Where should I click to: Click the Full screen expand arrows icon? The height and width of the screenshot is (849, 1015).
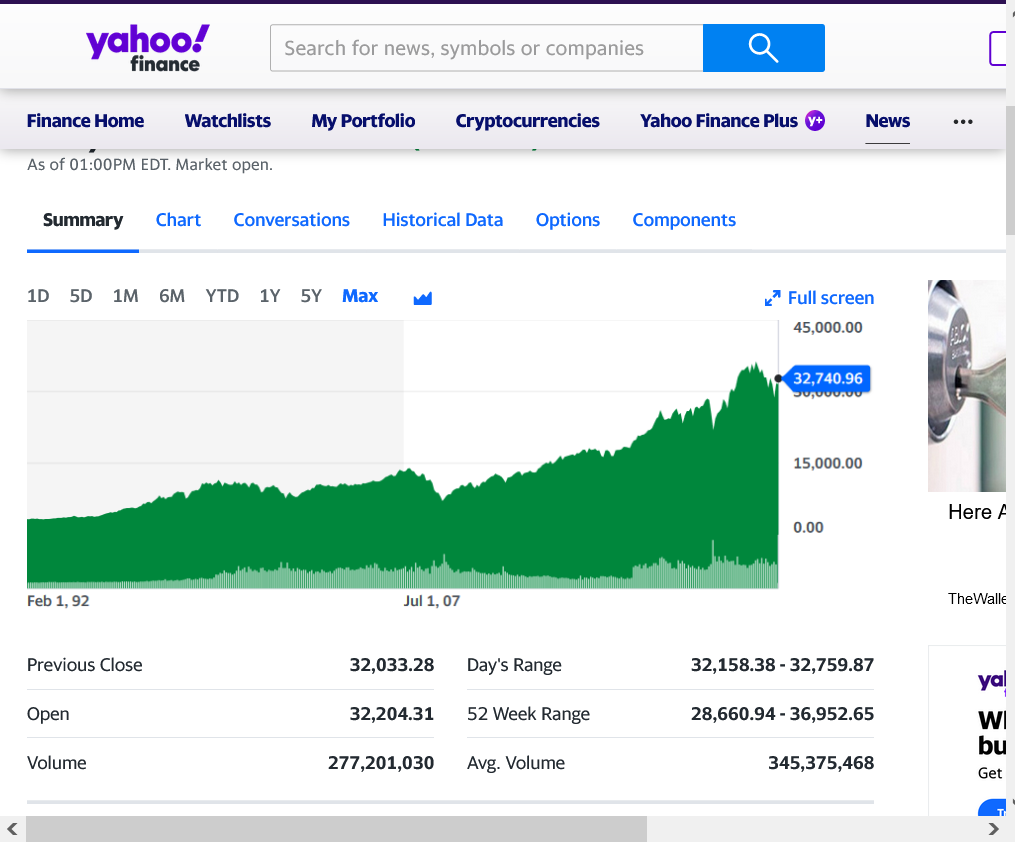point(772,298)
